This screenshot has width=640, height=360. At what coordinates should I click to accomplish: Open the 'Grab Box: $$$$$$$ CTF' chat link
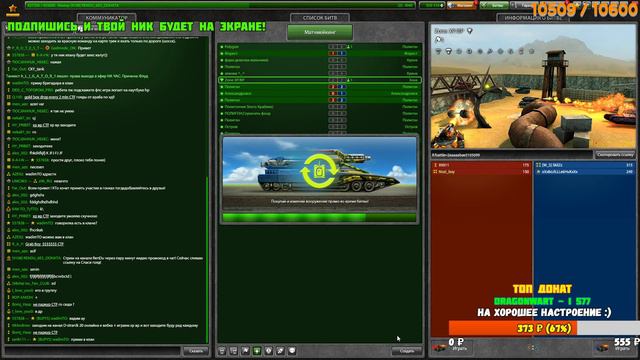pos(44,244)
